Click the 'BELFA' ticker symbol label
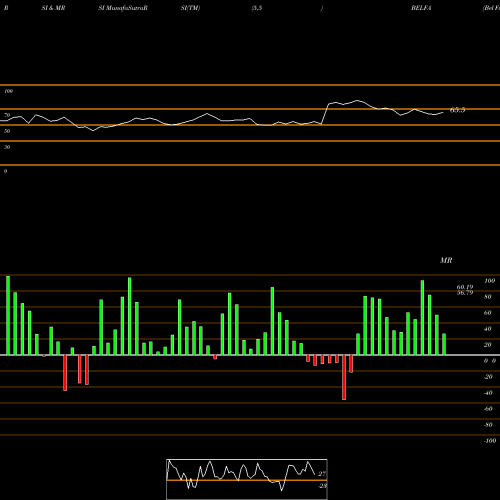The width and height of the screenshot is (500, 500). [x=421, y=8]
